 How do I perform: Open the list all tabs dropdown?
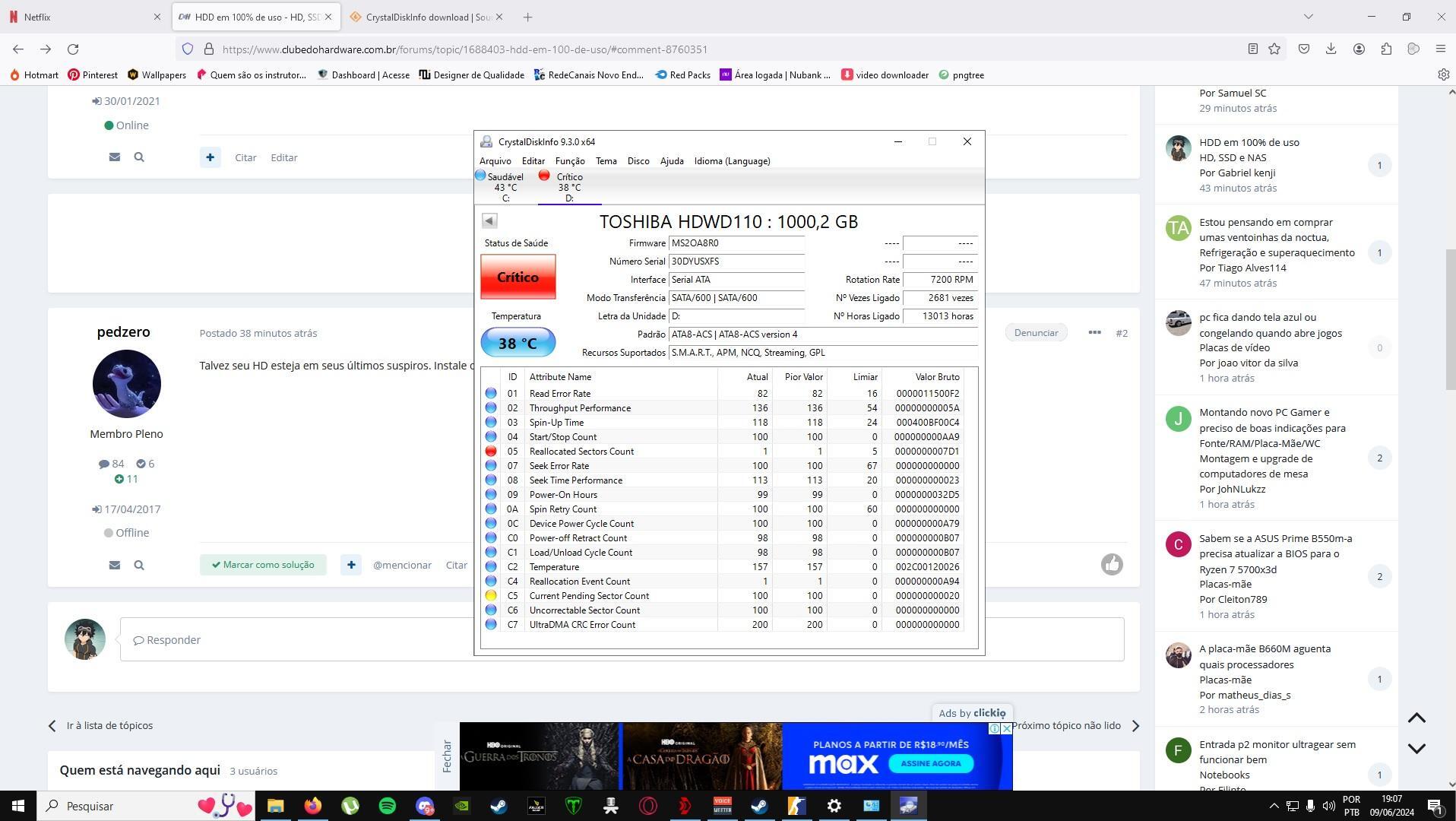coord(1309,17)
